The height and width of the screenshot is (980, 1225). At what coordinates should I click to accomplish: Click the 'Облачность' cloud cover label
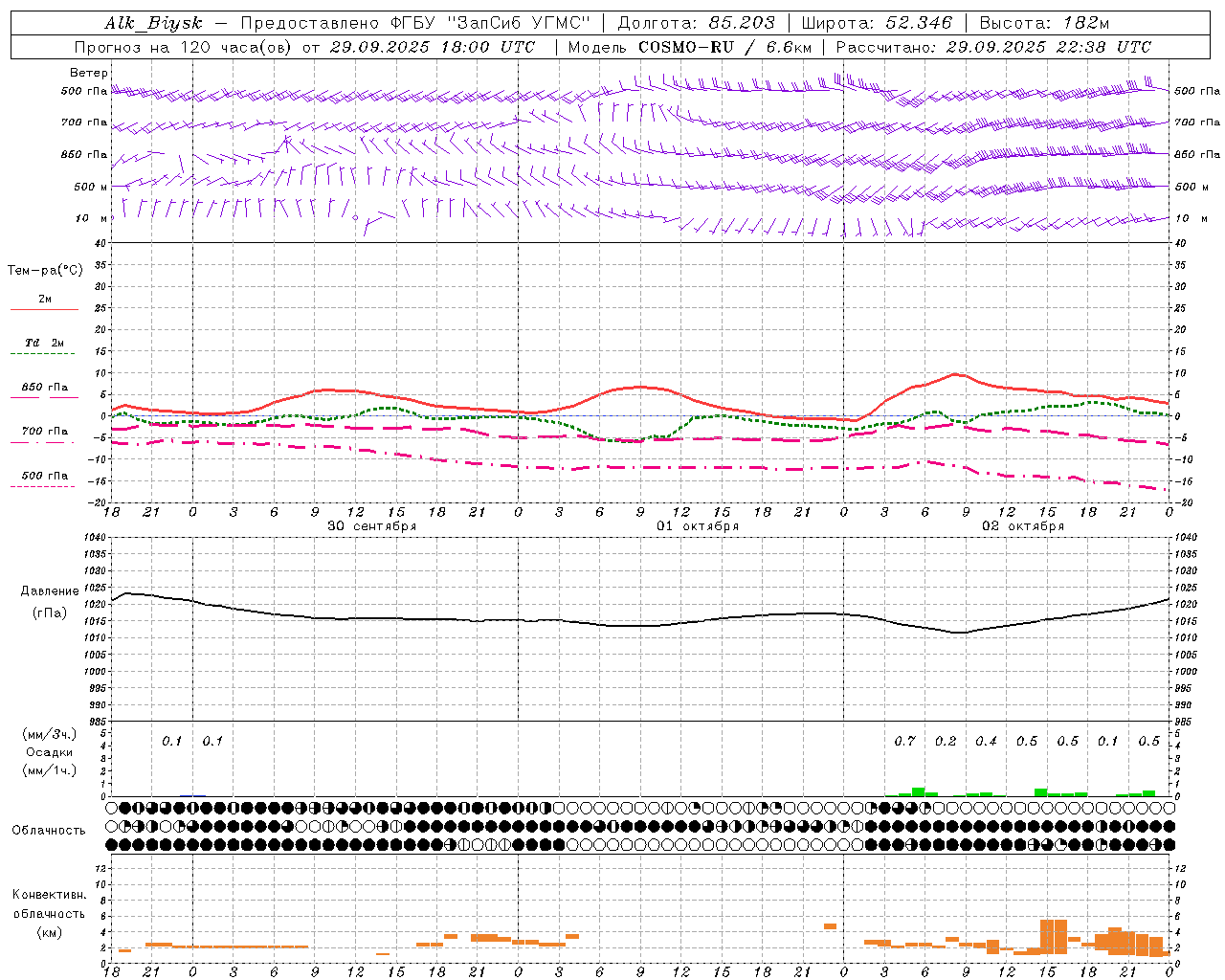coord(49,831)
